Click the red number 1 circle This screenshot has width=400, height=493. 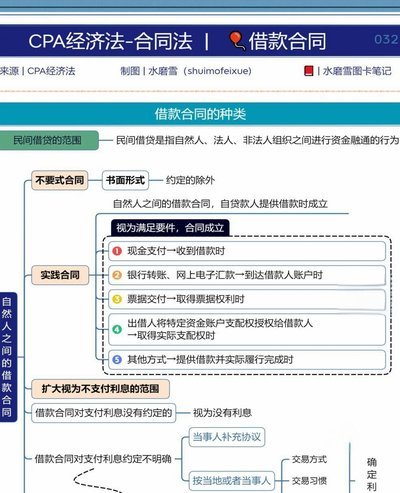point(117,251)
